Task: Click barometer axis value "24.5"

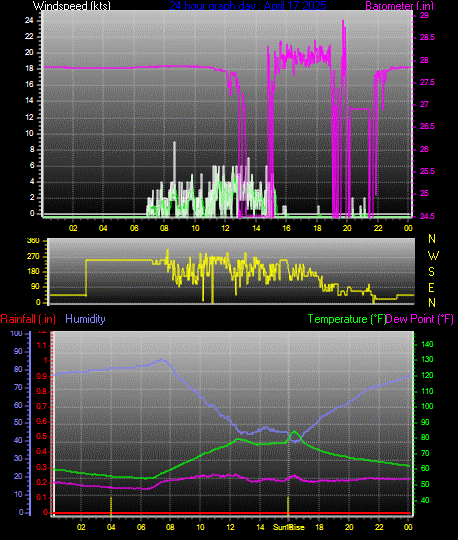Action: (x=427, y=216)
